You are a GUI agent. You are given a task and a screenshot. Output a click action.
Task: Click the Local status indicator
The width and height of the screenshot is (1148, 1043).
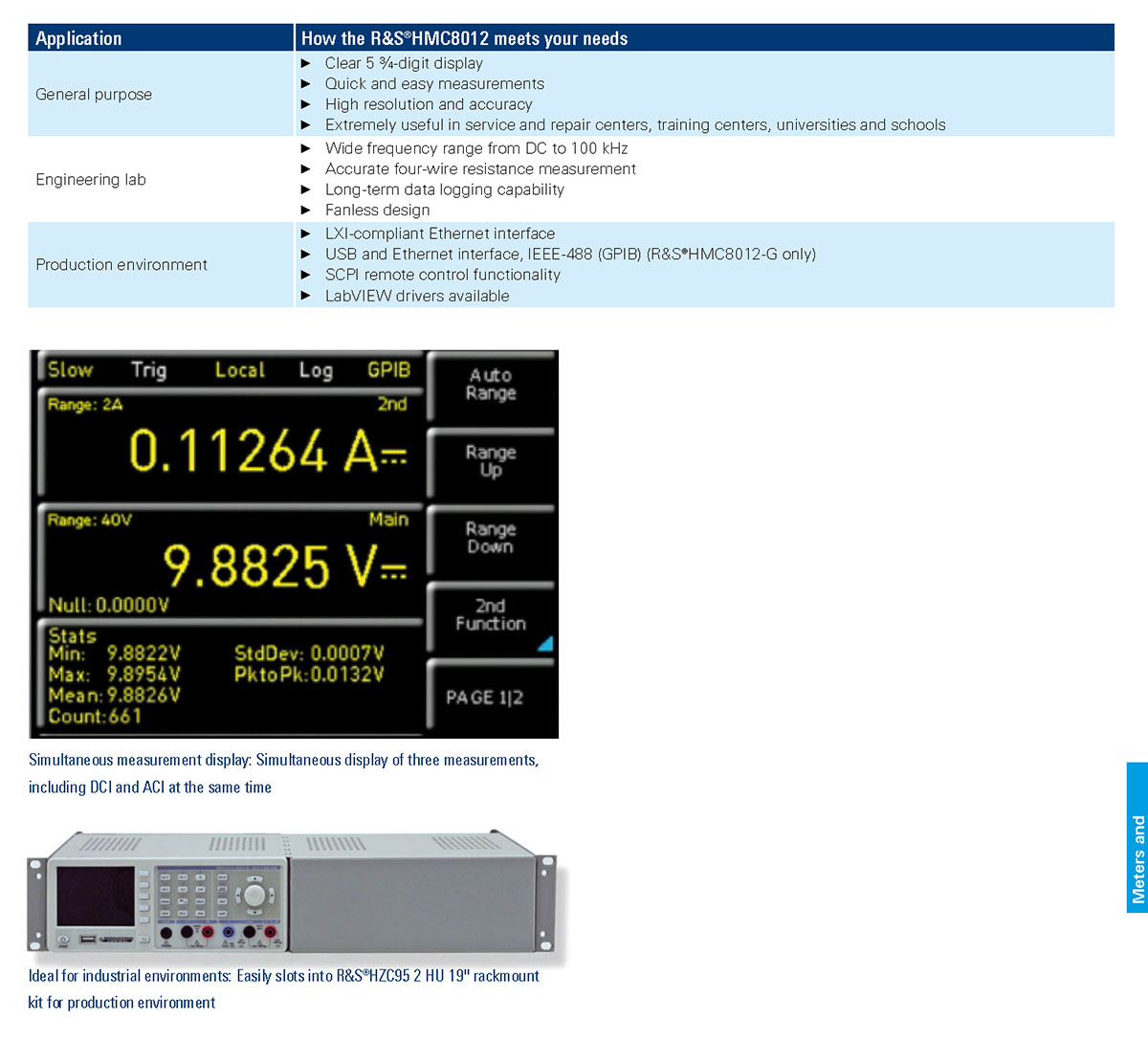pyautogui.click(x=240, y=369)
